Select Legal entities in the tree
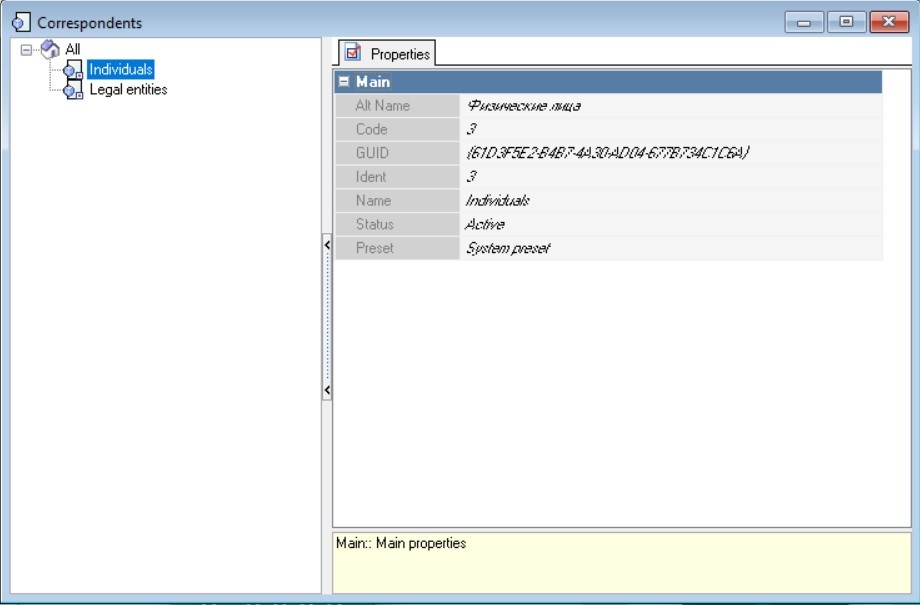The width and height of the screenshot is (920, 605). click(x=128, y=89)
